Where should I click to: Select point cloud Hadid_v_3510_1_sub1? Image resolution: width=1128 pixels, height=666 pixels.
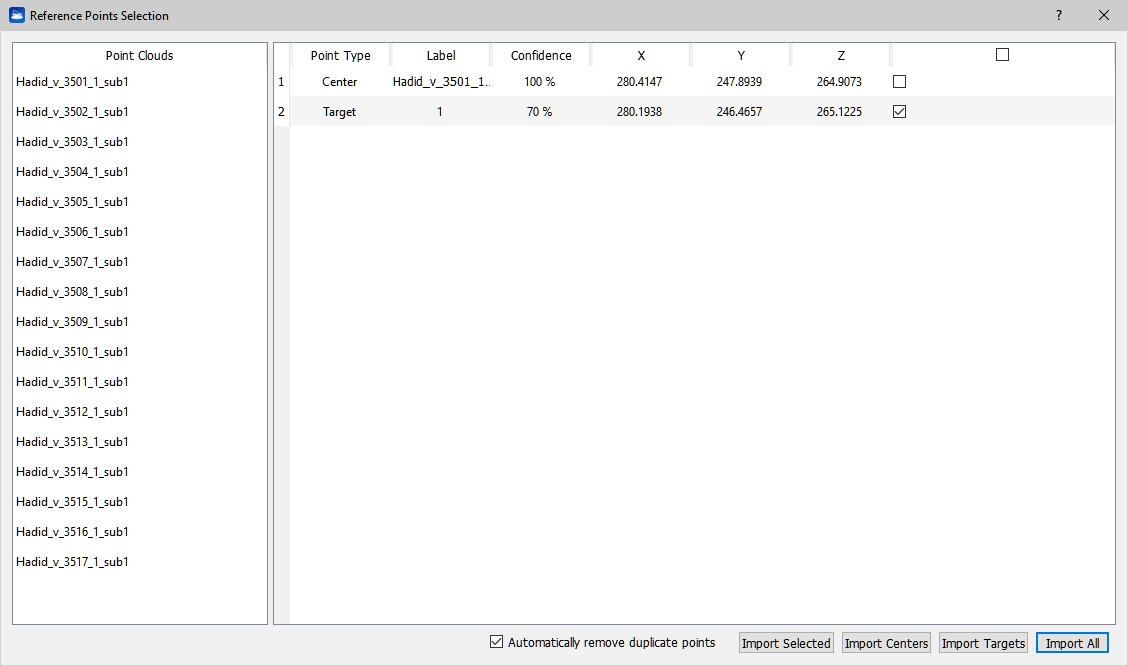tap(72, 352)
